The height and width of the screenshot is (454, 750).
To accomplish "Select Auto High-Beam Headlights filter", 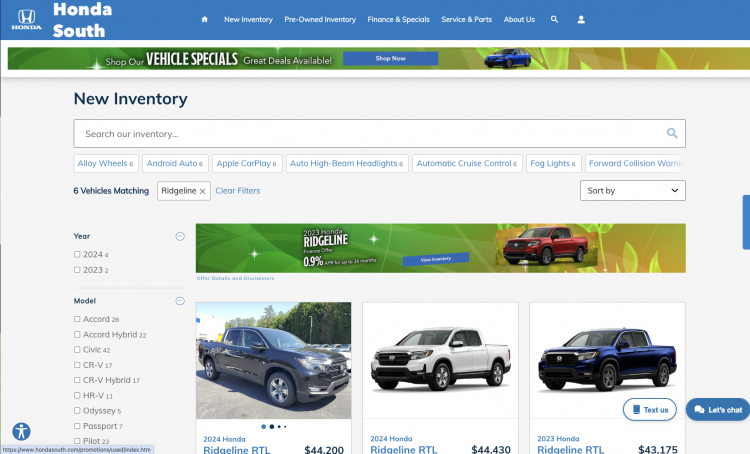I will tap(347, 164).
